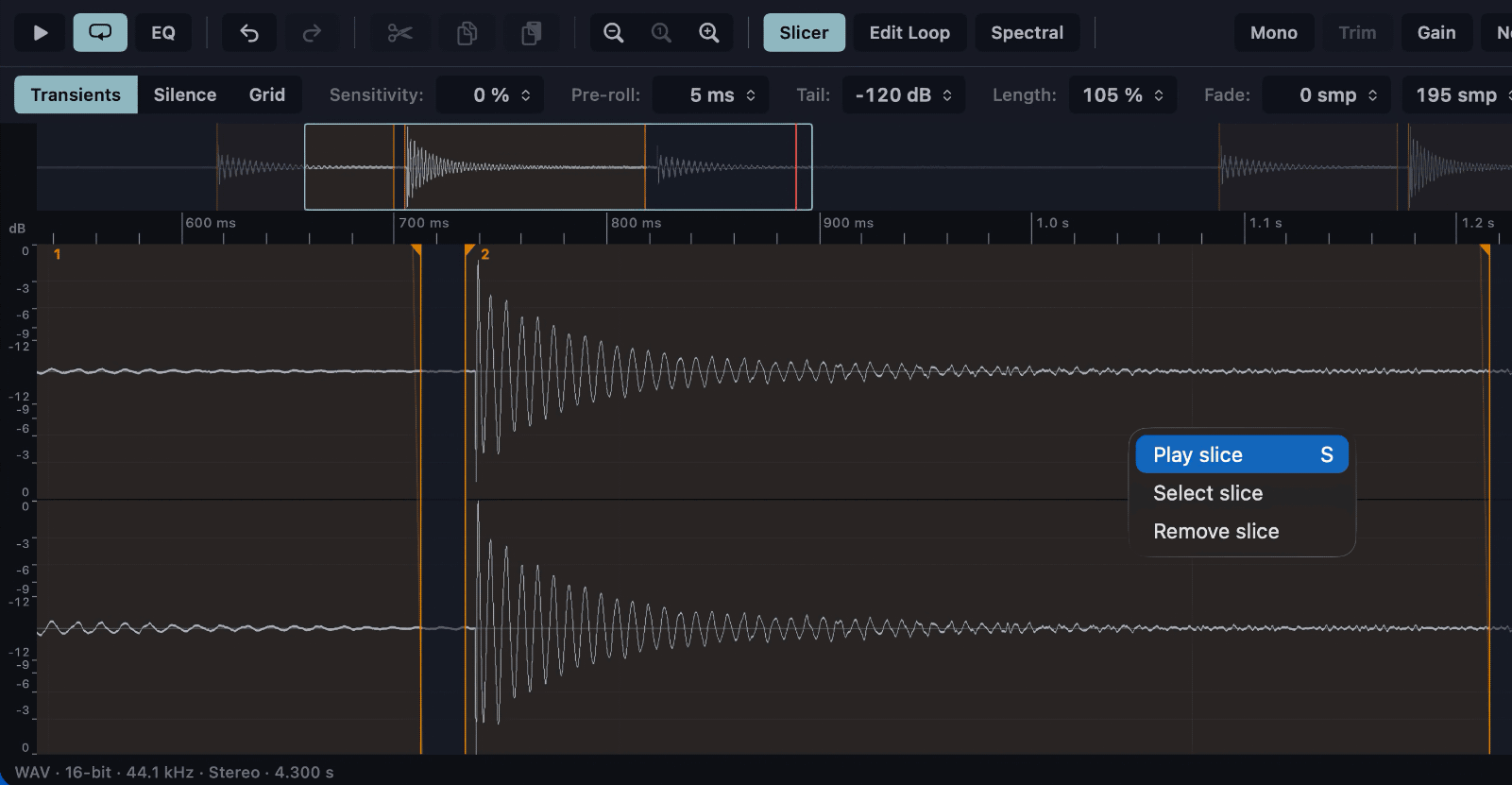This screenshot has height=785, width=1512.
Task: Click the Mono button
Action: pyautogui.click(x=1273, y=33)
